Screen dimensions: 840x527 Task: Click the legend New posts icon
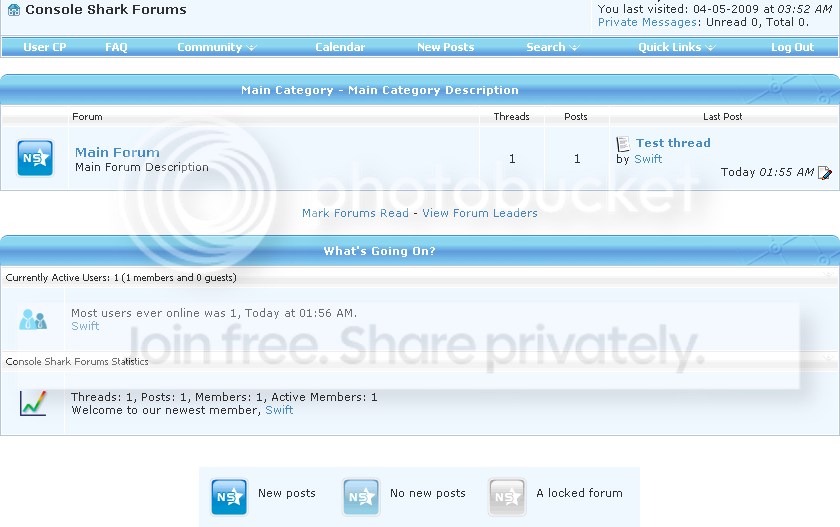pos(229,497)
